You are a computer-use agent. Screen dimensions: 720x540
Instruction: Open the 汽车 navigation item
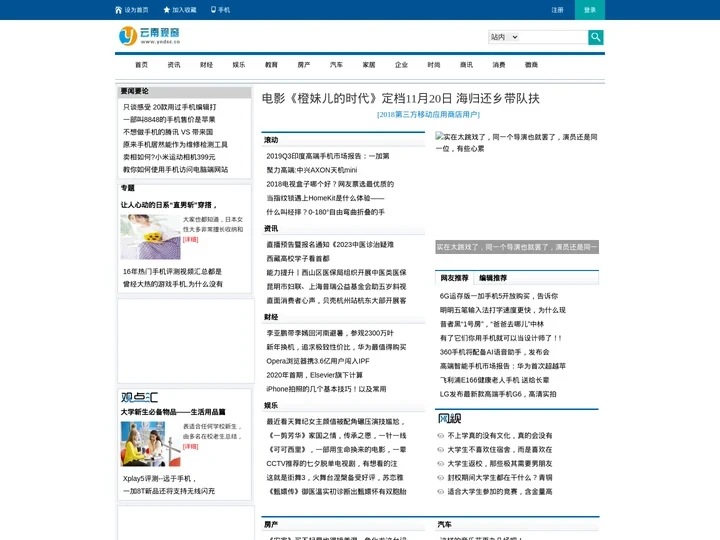[337, 65]
